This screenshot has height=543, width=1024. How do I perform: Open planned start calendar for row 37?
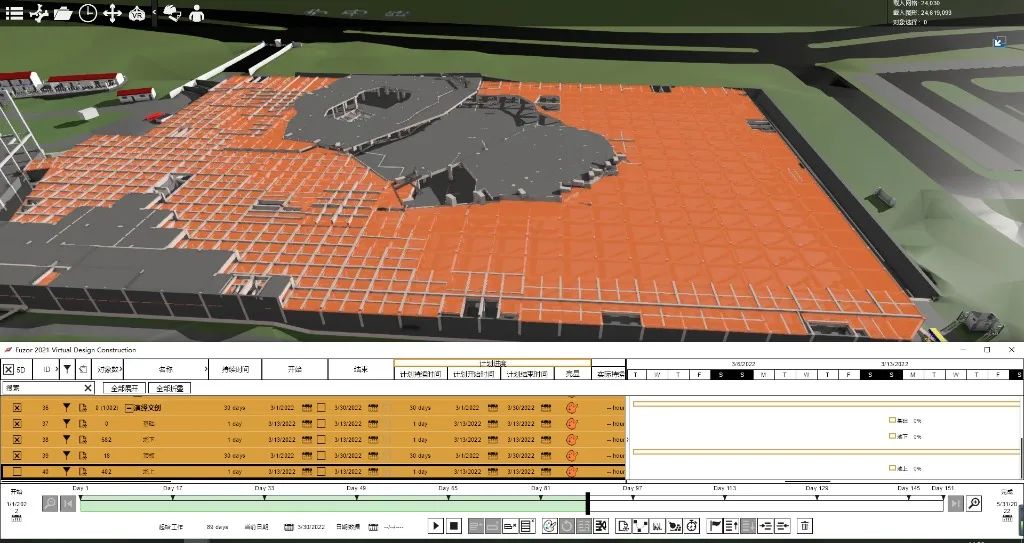[493, 423]
